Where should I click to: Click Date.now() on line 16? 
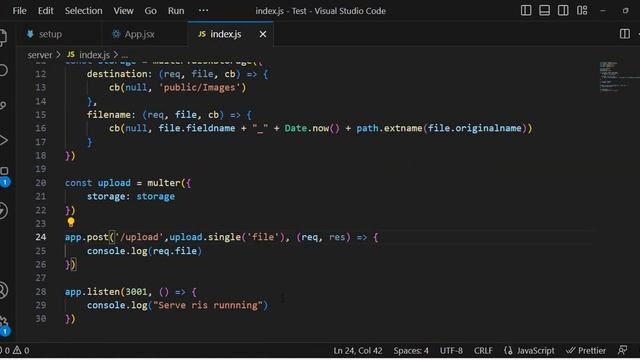pos(312,128)
